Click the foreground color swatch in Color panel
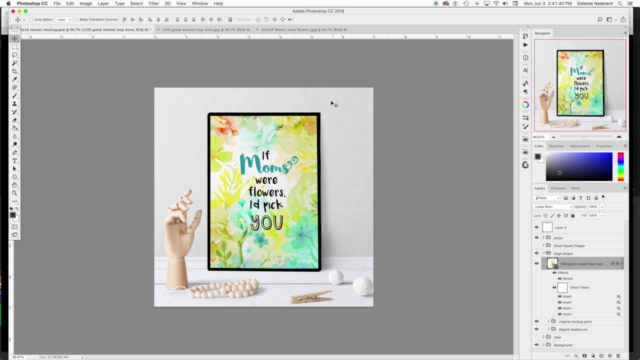Screen dimensions: 640x360 (x=538, y=157)
